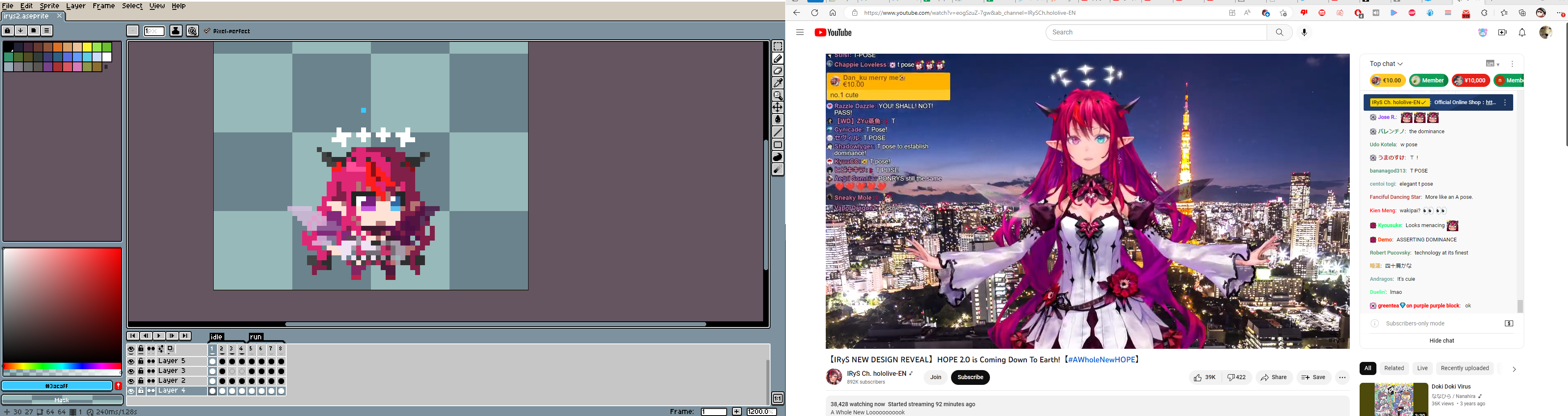
Task: Click the sort and gradients arrow icon
Action: tap(21, 30)
